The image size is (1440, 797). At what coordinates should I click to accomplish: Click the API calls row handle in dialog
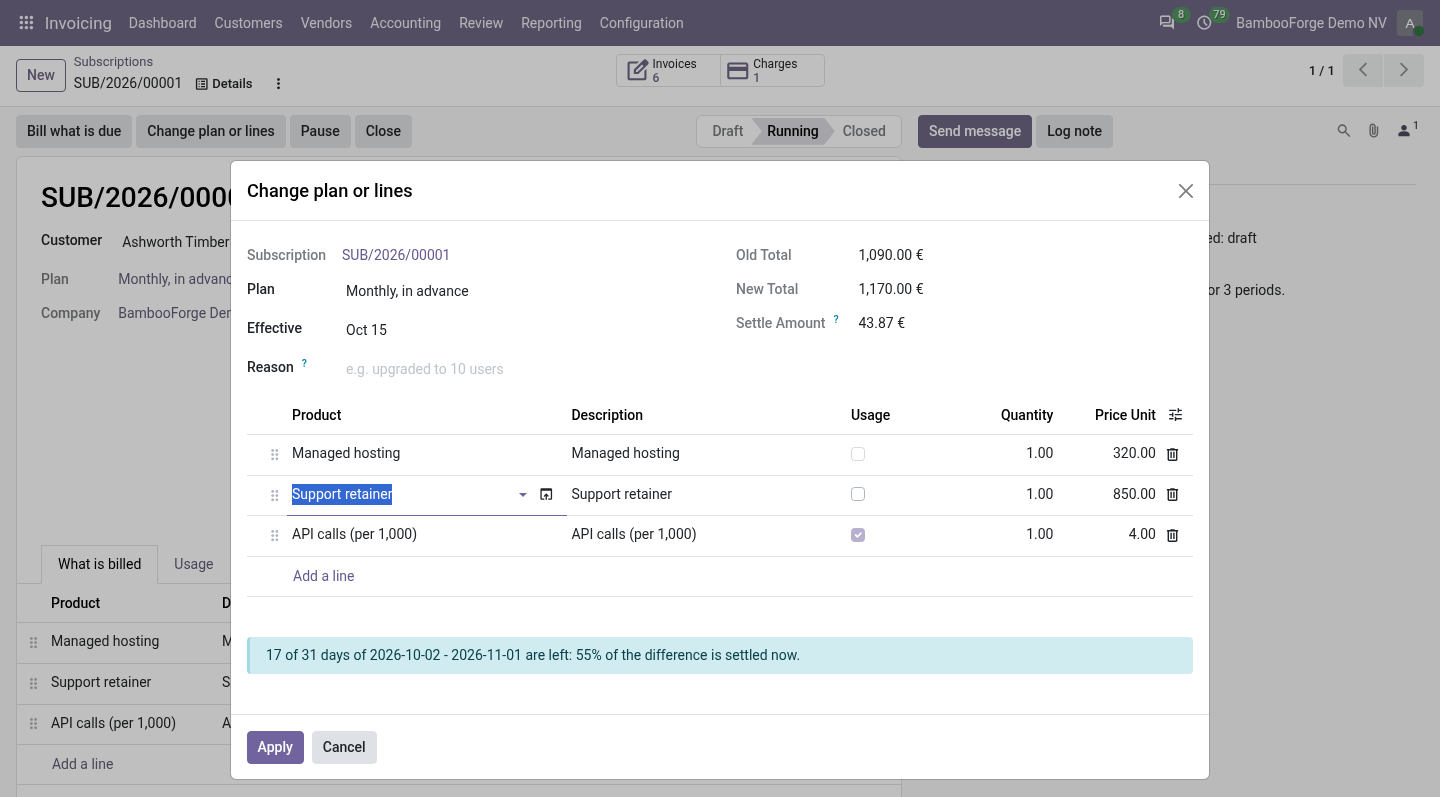click(x=275, y=536)
